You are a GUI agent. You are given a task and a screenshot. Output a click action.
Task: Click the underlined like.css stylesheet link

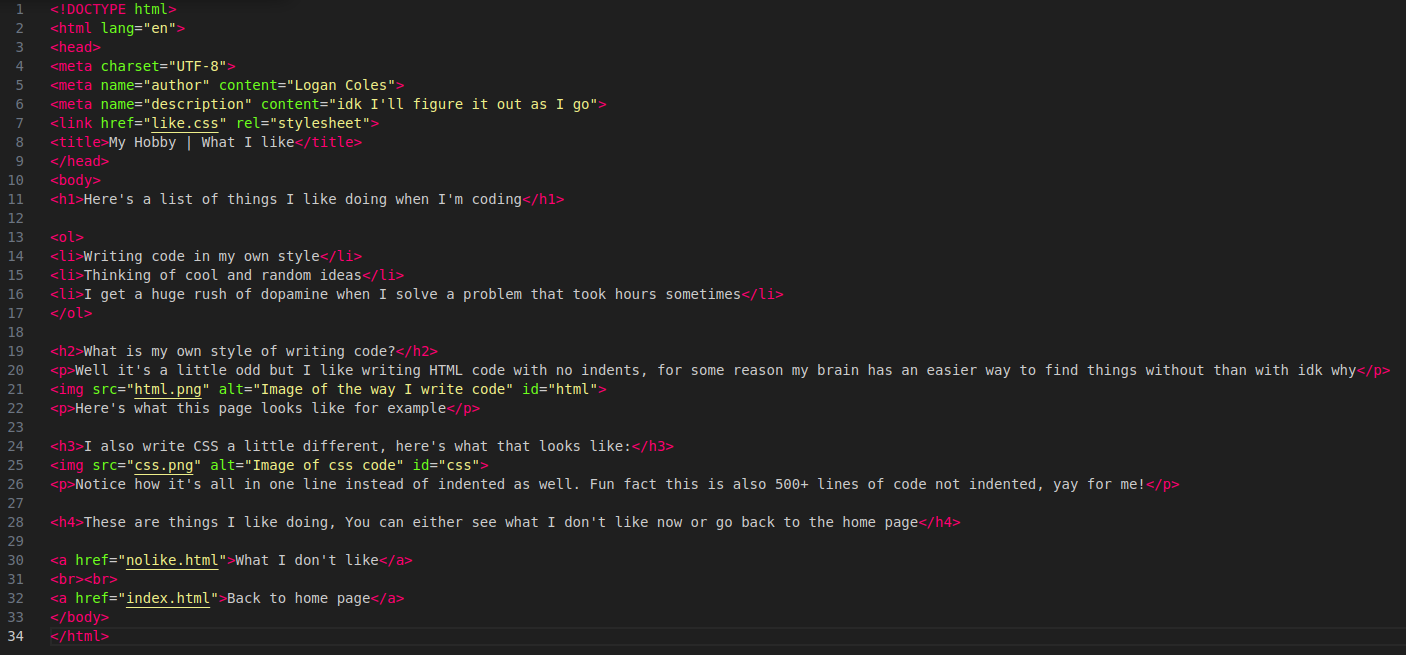pos(185,122)
